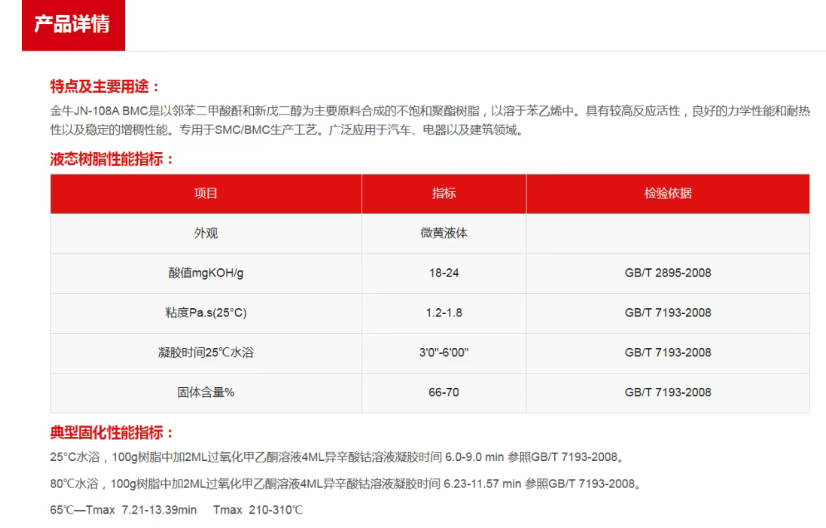Click the 检验依据 column header
Viewport: 826px width, 528px height.
(x=668, y=194)
